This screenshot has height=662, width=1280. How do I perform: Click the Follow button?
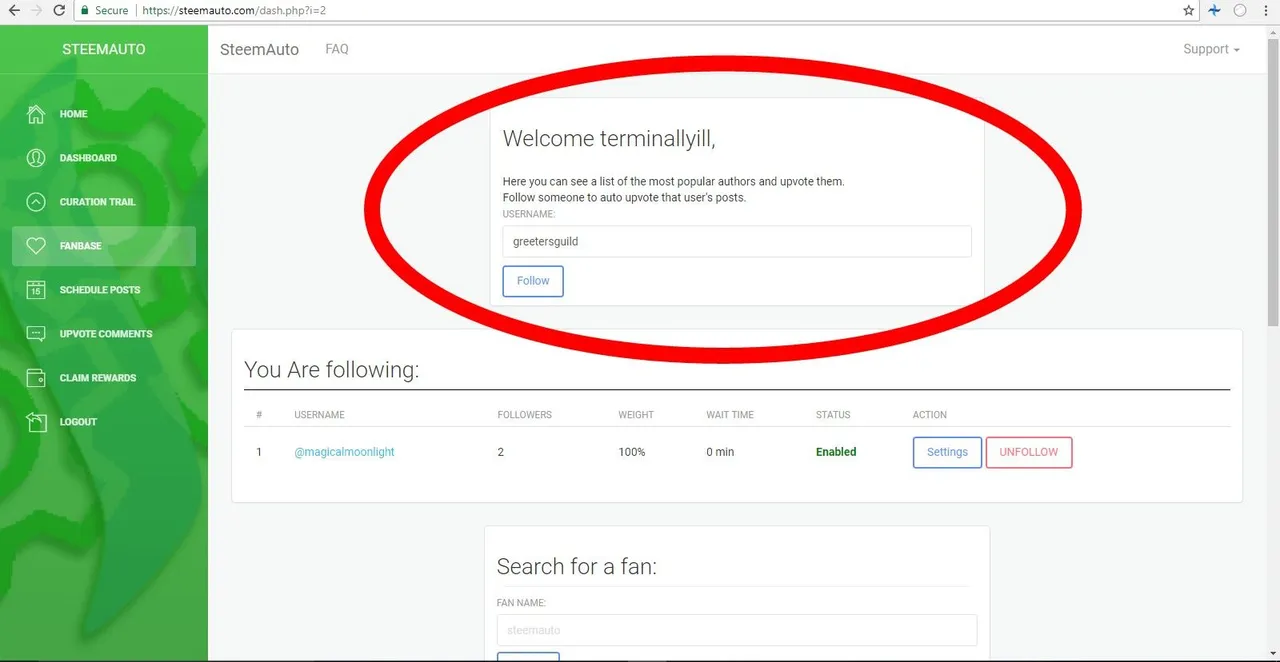(x=533, y=281)
